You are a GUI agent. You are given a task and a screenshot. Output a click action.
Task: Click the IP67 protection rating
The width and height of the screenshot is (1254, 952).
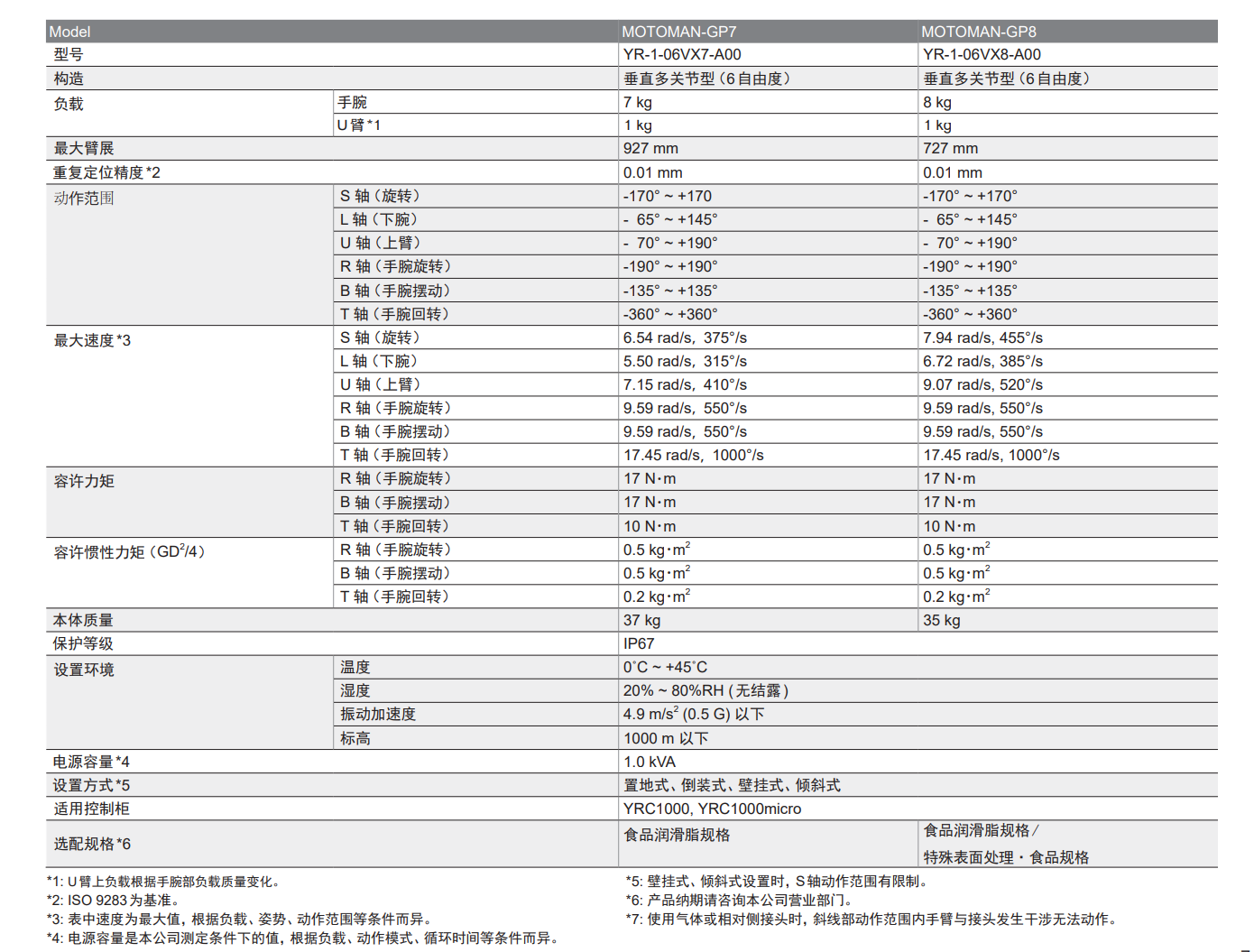coord(639,643)
